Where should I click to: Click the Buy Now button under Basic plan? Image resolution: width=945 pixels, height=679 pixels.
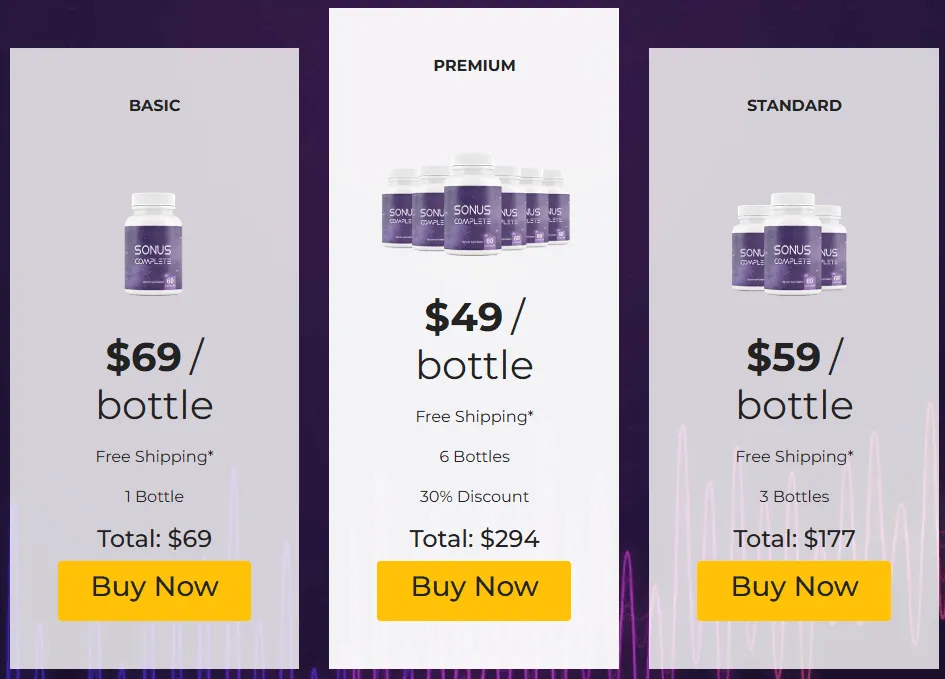pyautogui.click(x=154, y=590)
